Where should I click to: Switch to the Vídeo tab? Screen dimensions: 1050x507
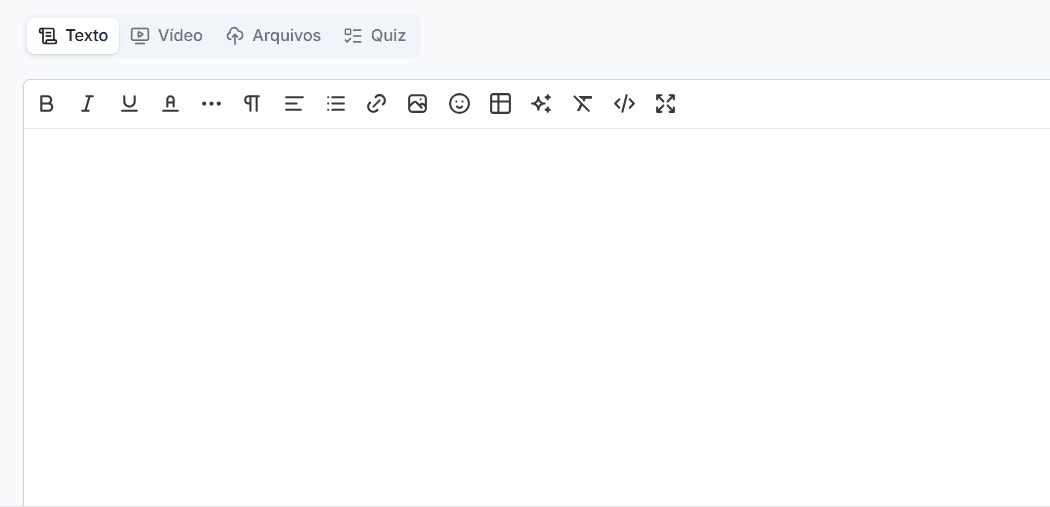tap(167, 35)
